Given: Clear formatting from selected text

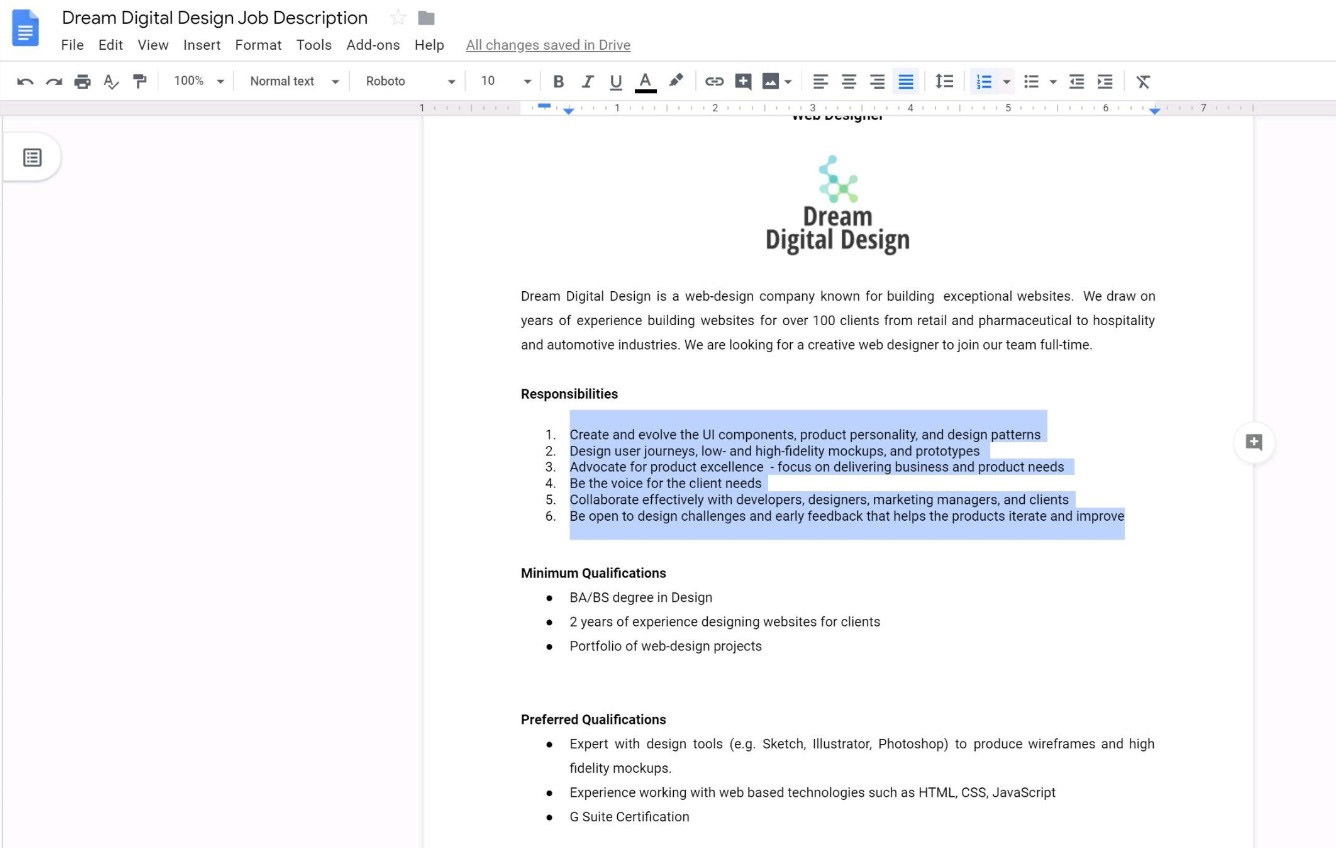Looking at the screenshot, I should coord(1143,82).
